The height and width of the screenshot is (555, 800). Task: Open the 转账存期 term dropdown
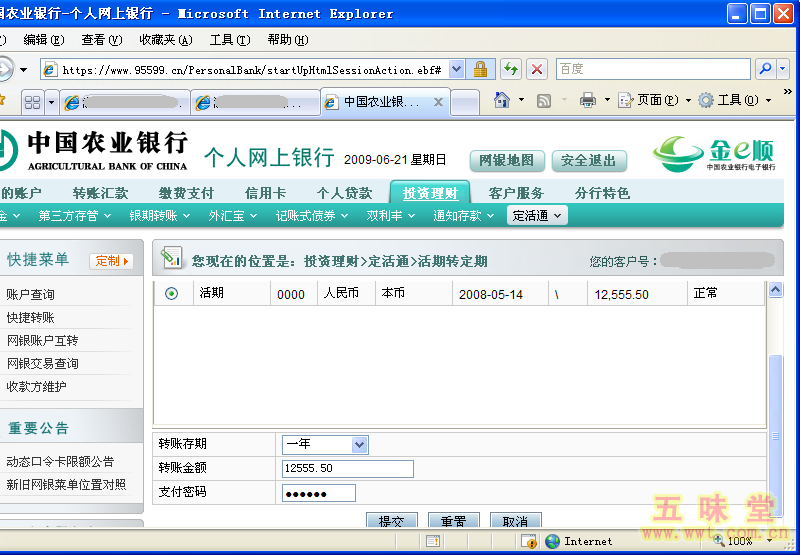pos(359,444)
